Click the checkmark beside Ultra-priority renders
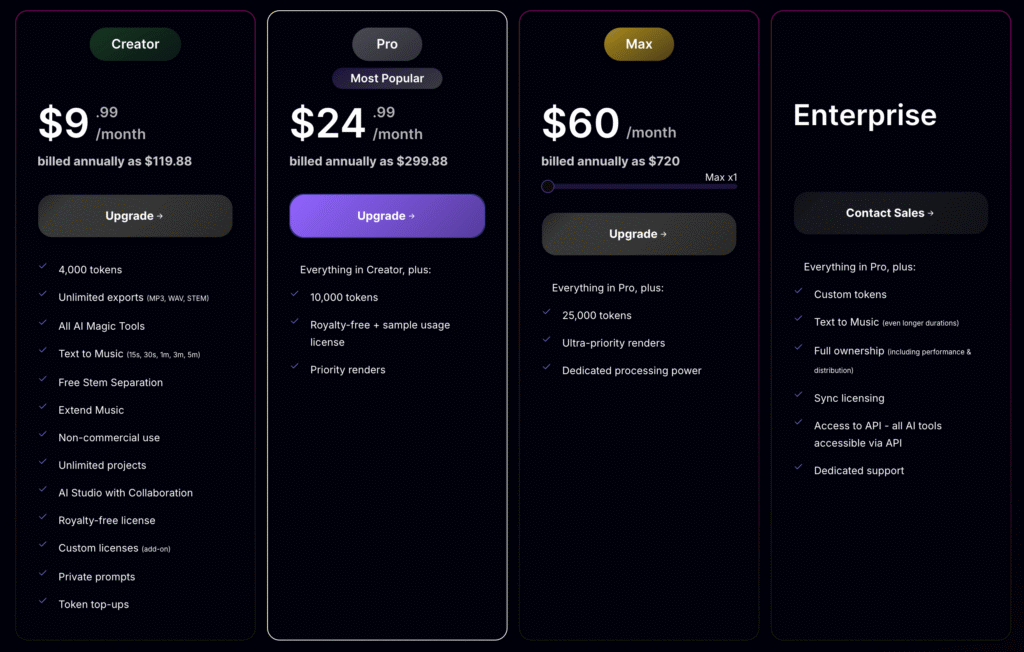 point(547,339)
